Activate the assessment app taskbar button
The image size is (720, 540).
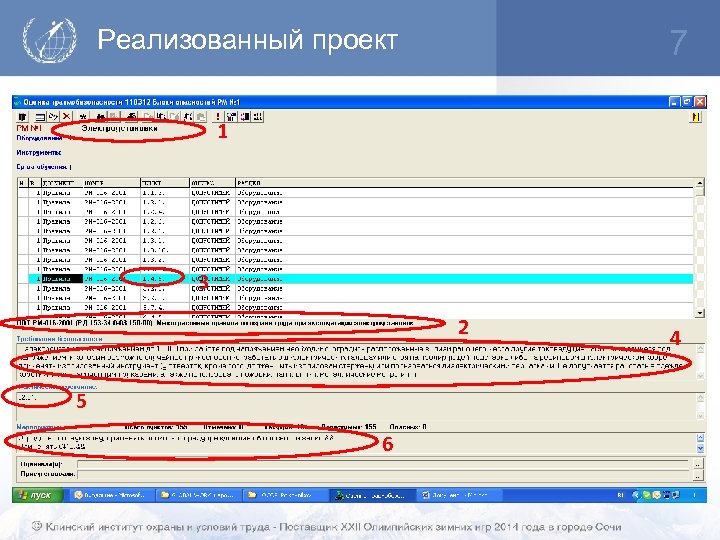371,495
